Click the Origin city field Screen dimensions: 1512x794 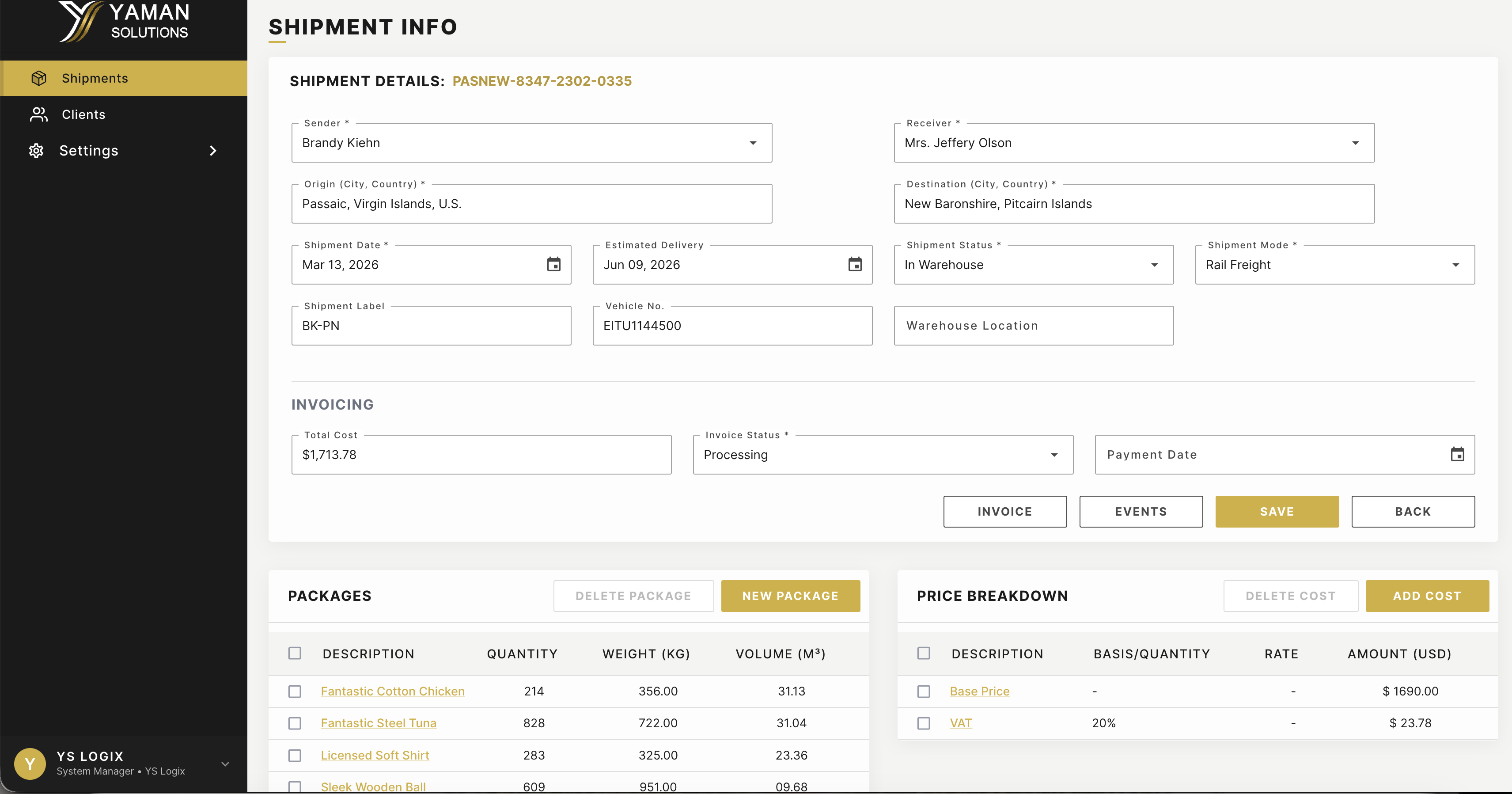(532, 204)
